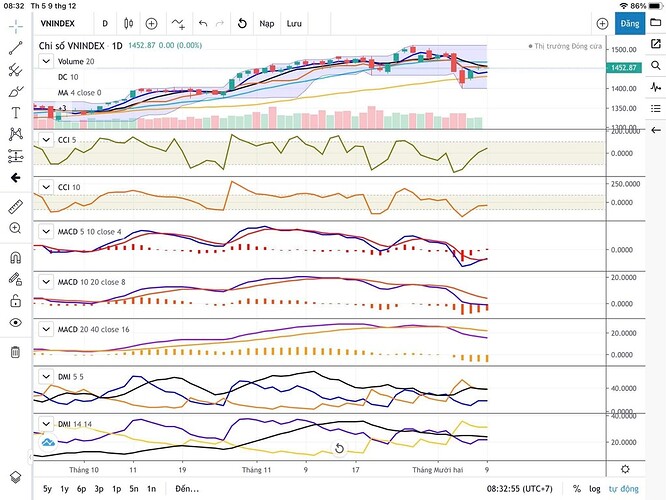This screenshot has height=500, width=666.
Task: Open chart in popup external-link icon
Action: pos(656,43)
